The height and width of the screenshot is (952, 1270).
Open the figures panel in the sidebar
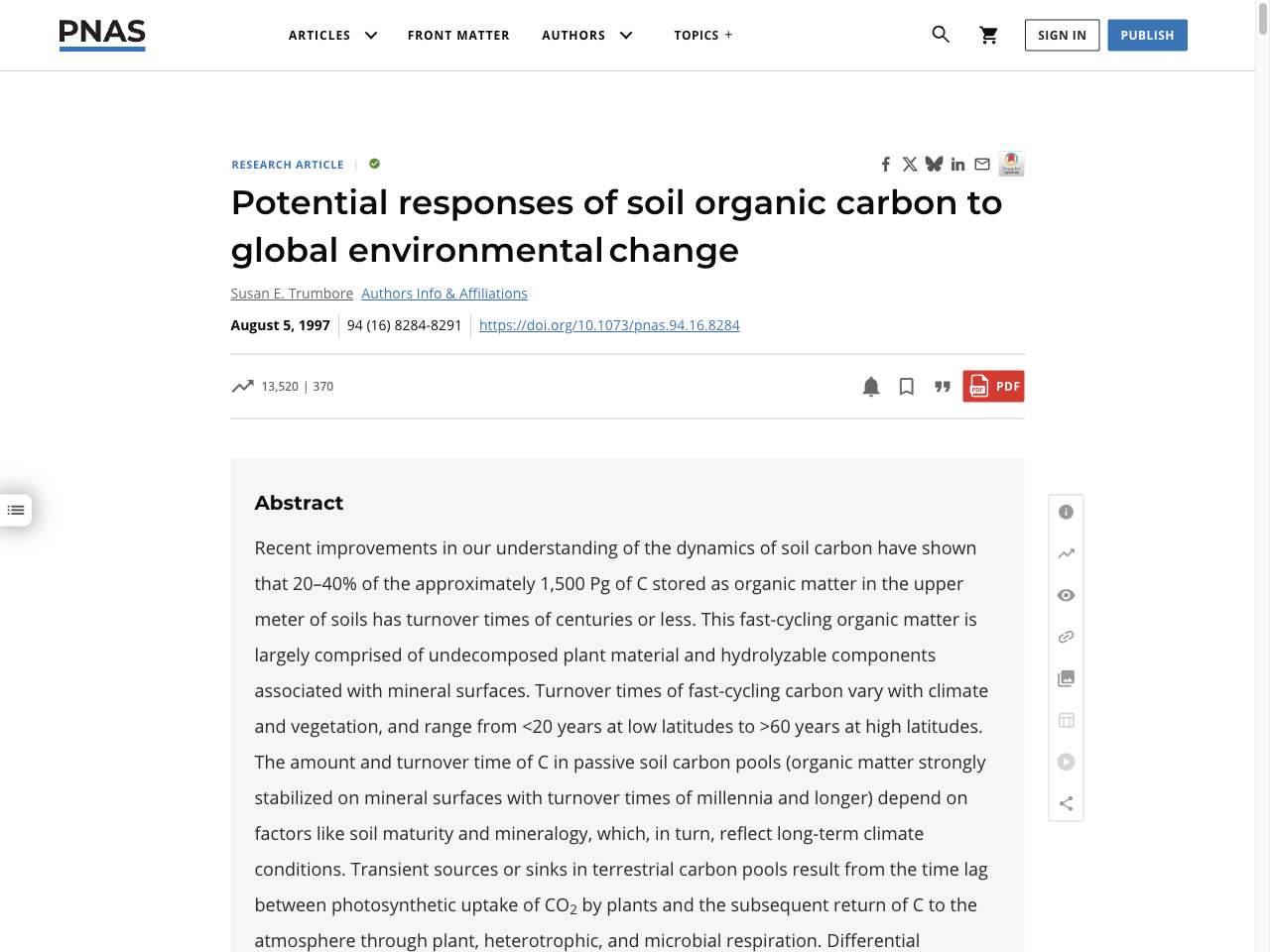point(1066,677)
